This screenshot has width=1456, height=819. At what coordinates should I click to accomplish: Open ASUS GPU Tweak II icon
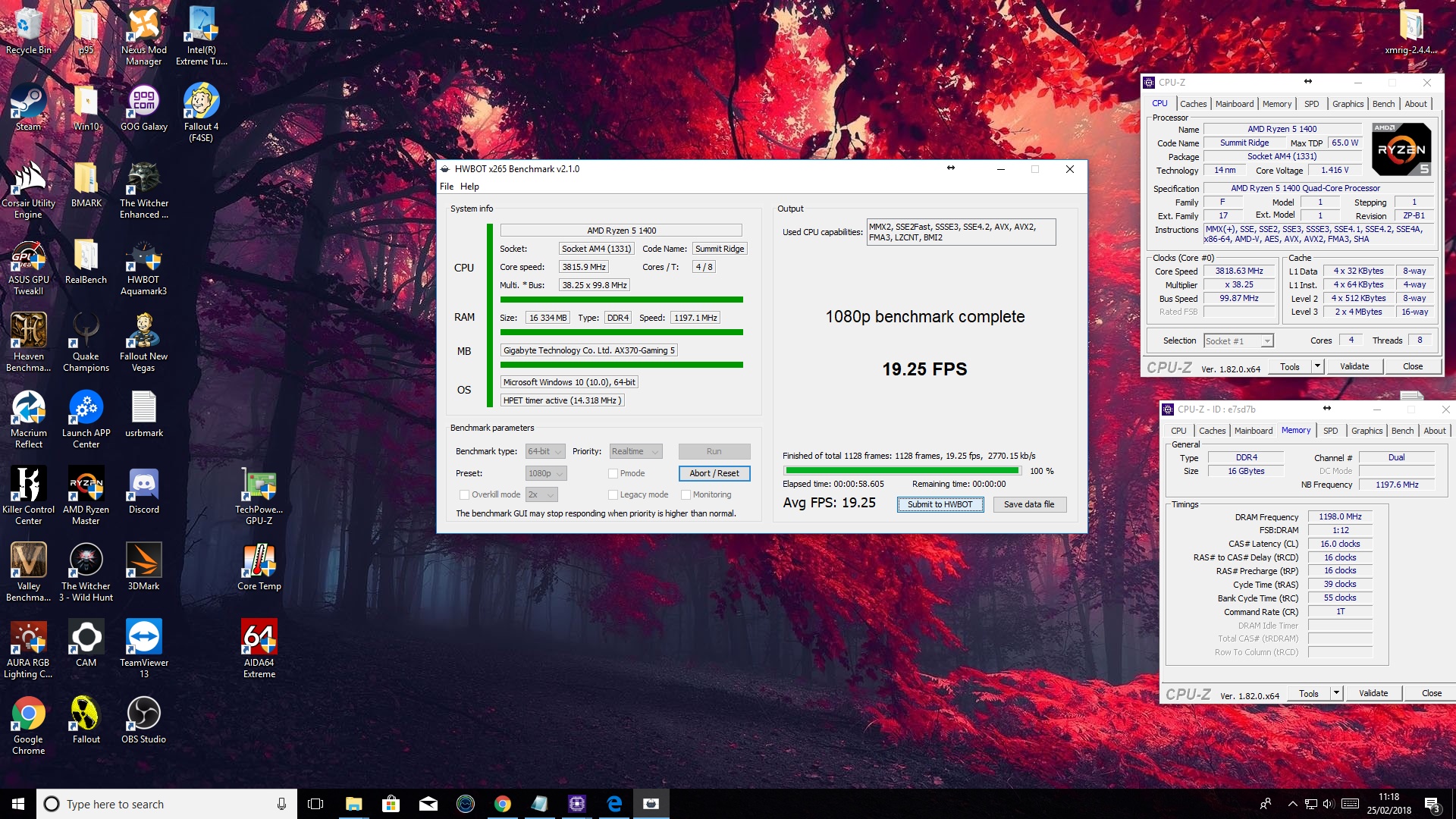(x=28, y=266)
